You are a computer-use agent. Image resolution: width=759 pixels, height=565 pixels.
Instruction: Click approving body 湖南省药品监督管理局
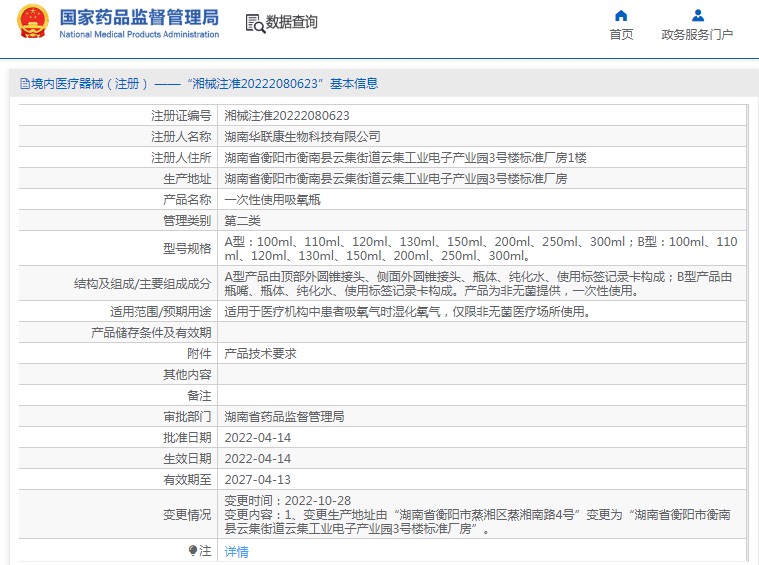pos(285,416)
